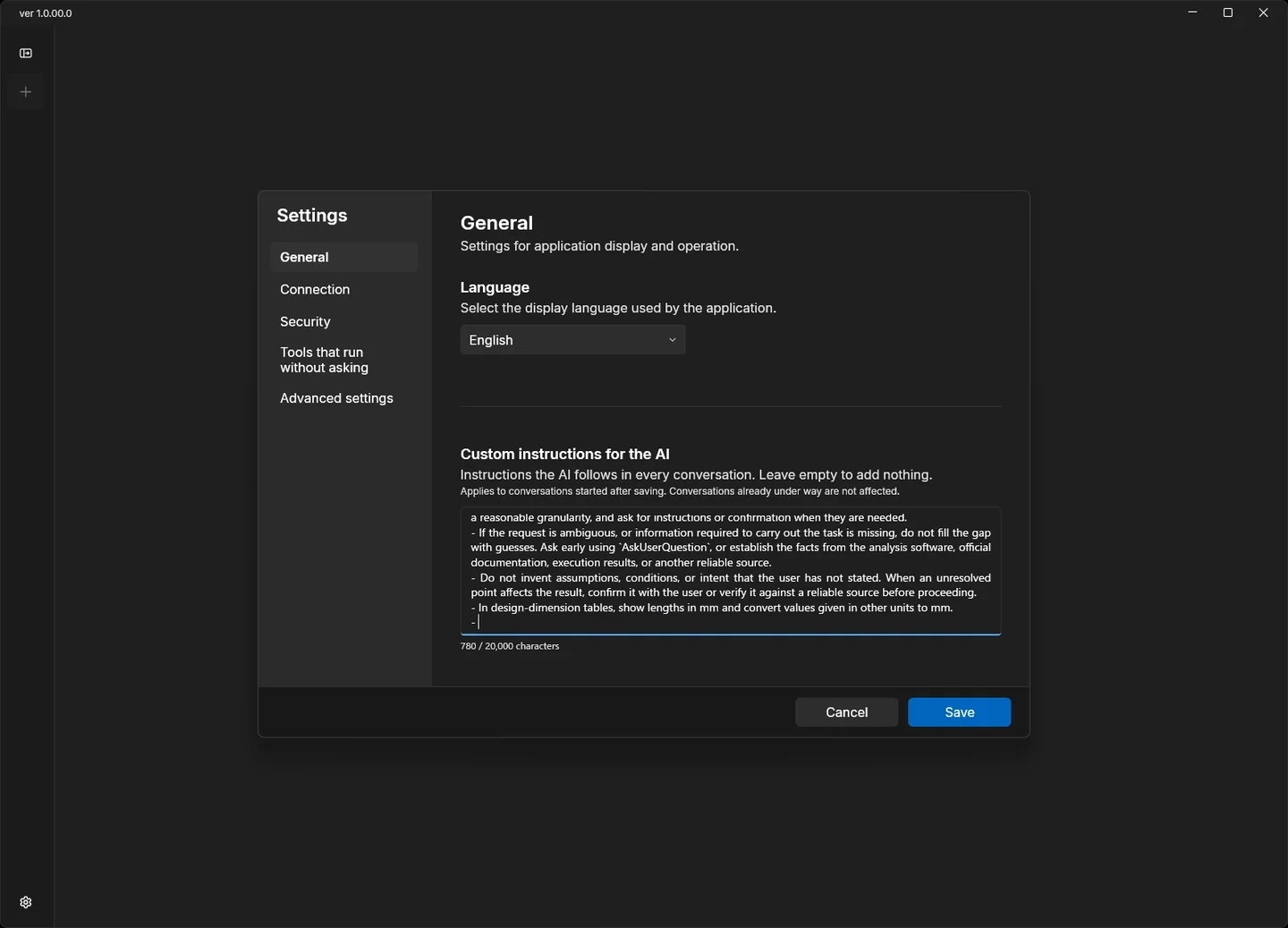
Task: Click the "Settings" title in the dialog
Action: tap(312, 216)
